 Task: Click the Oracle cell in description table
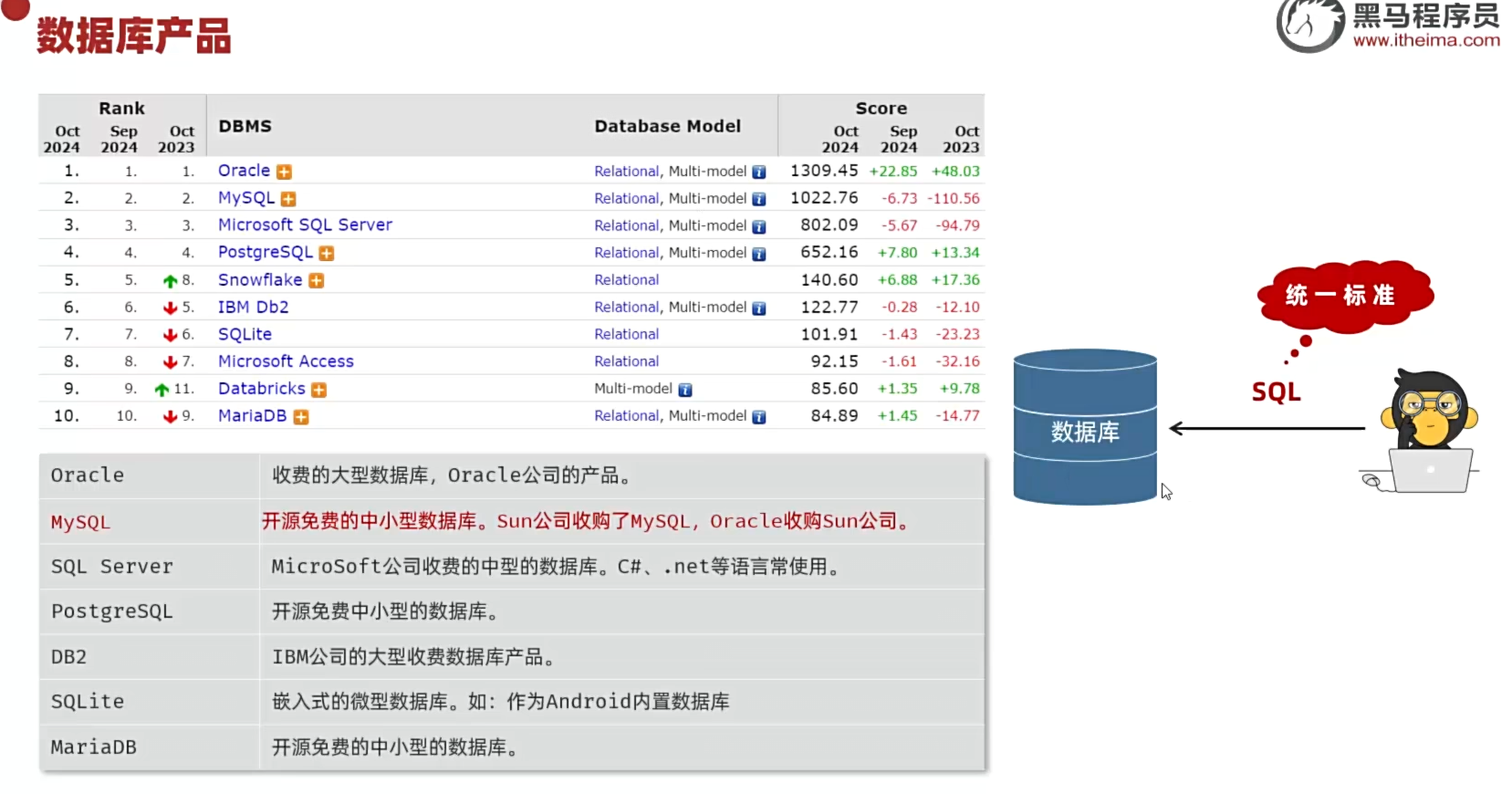pos(150,475)
